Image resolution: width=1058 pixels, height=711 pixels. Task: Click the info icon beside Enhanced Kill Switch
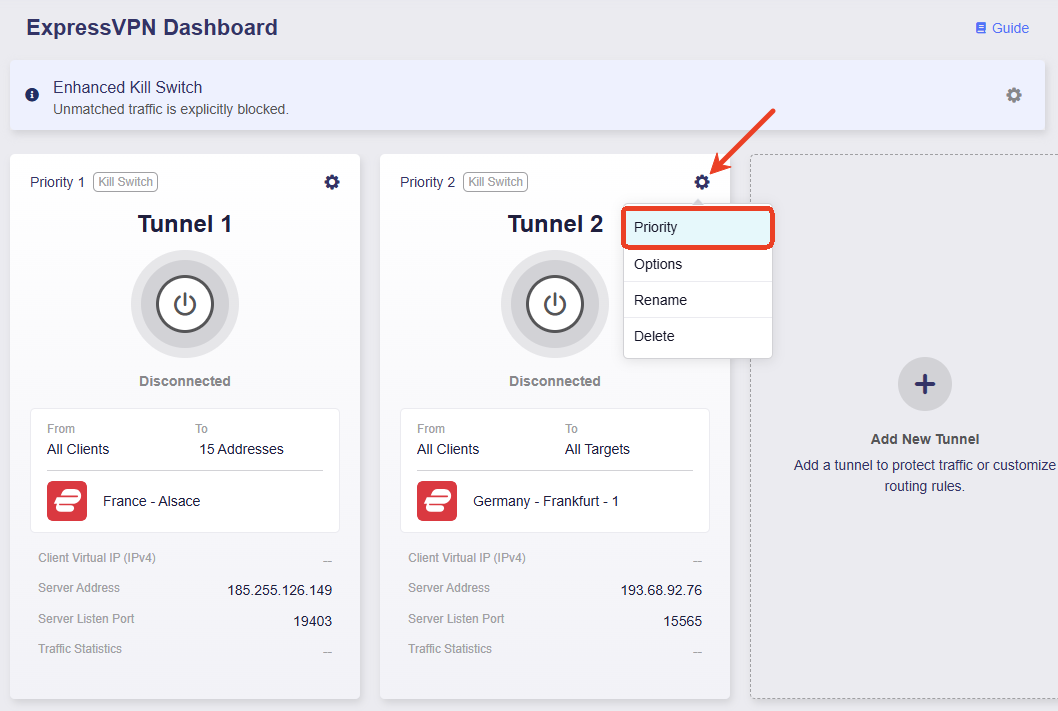(32, 94)
